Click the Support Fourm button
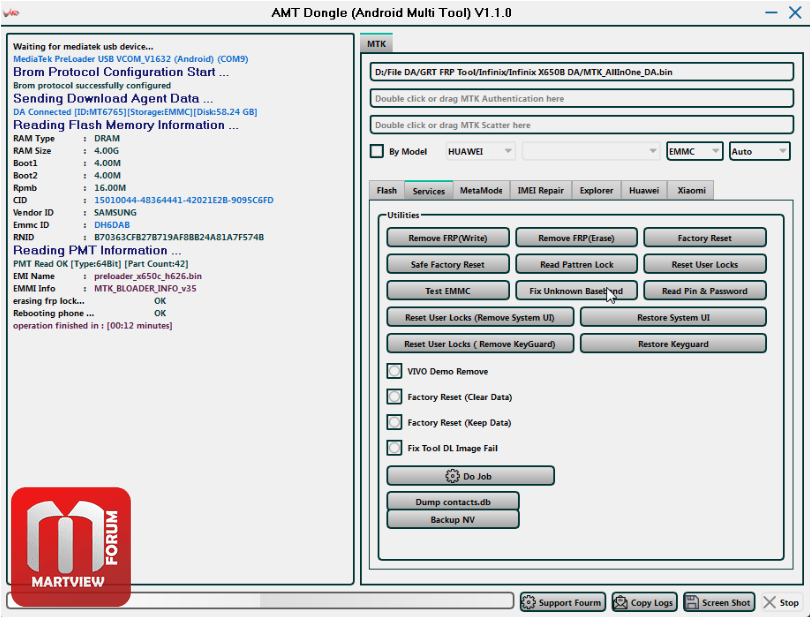This screenshot has width=811, height=618. (563, 602)
